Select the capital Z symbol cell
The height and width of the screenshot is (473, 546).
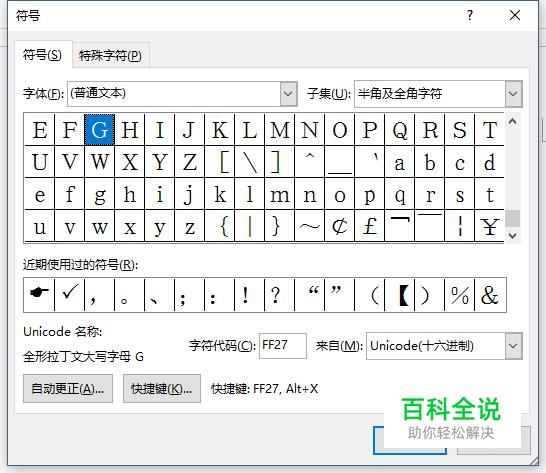click(189, 162)
